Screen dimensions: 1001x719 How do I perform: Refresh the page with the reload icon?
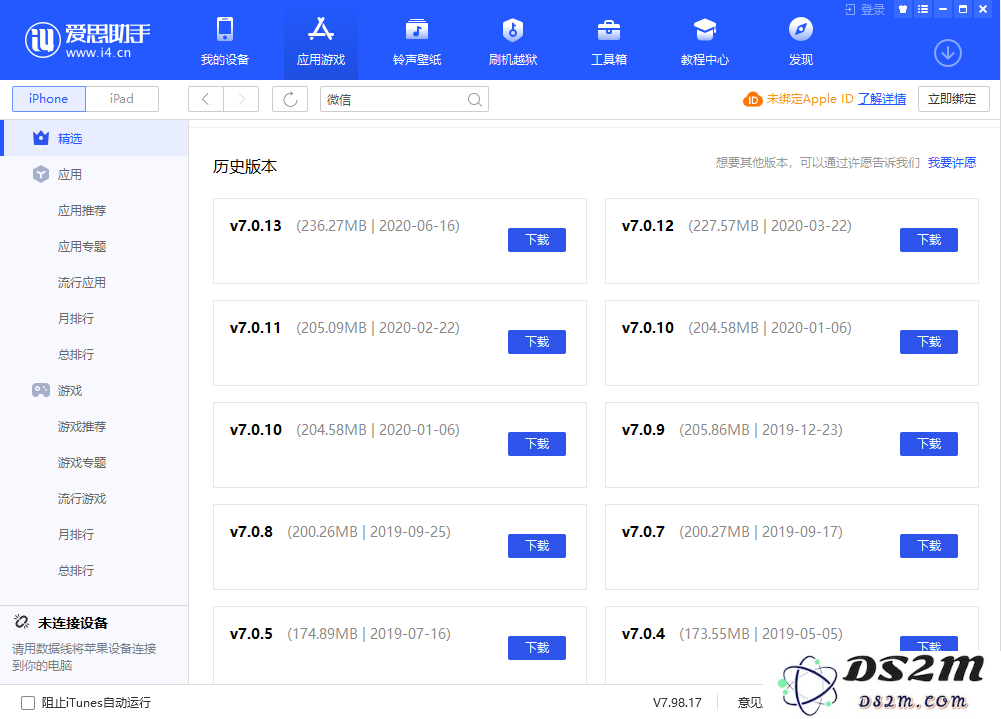pos(290,99)
